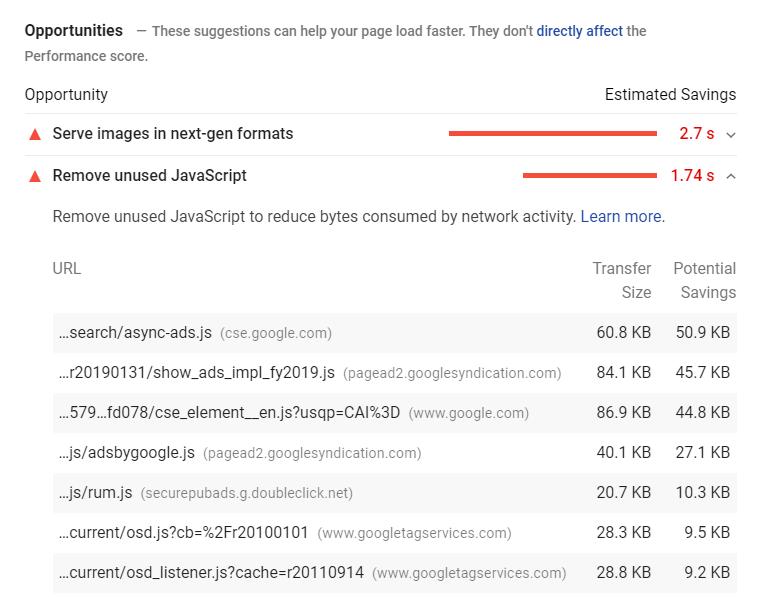Open the rum.js URL
Viewport: 769px width, 603px height.
tap(96, 493)
